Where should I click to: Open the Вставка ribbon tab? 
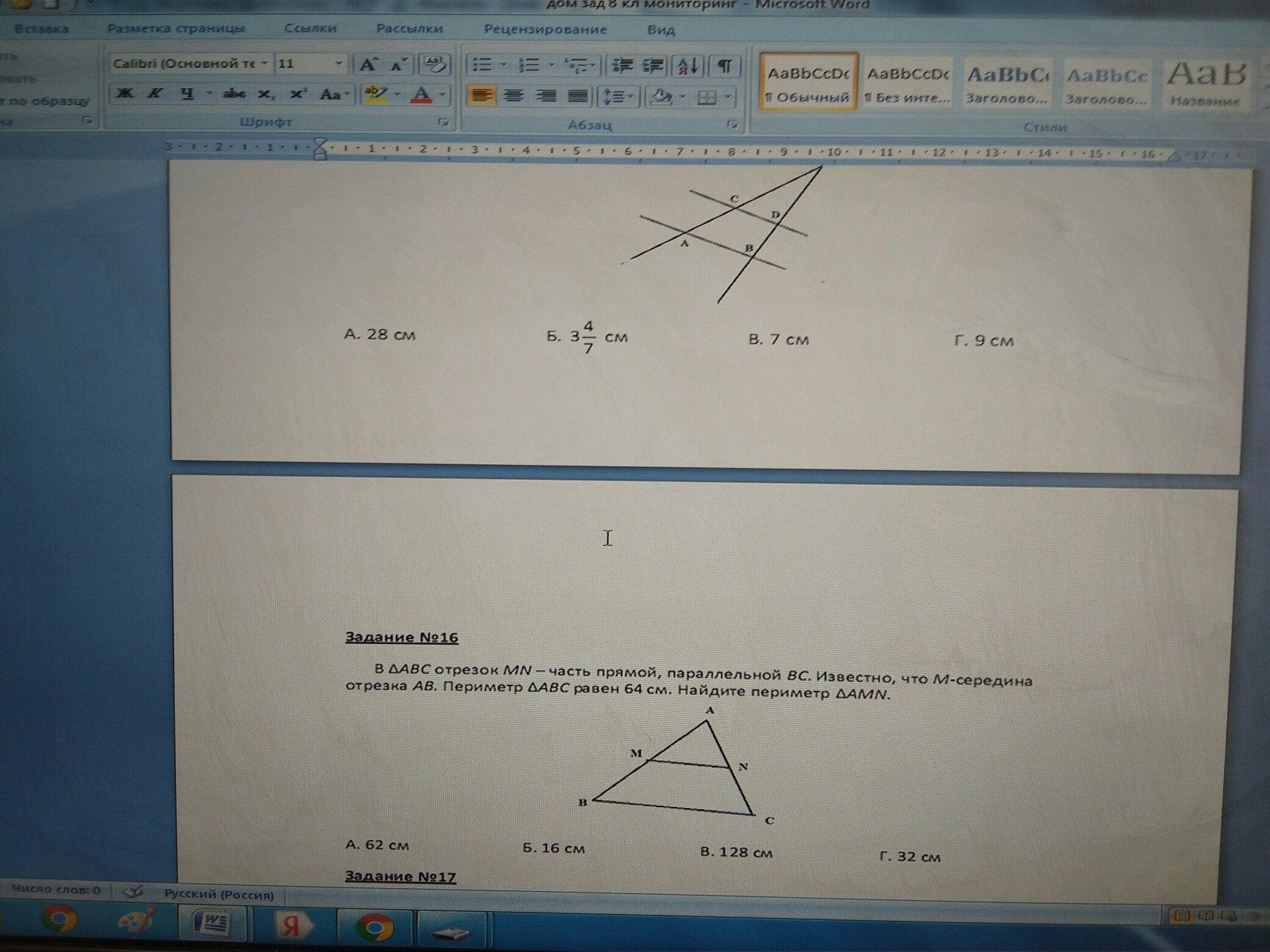coord(42,29)
